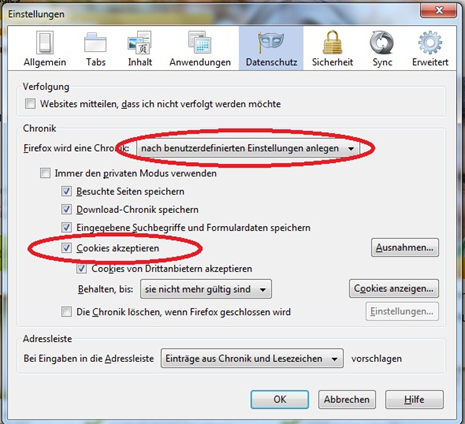Viewport: 465px width, 424px height.
Task: Open the Allgemein settings icon
Action: click(45, 42)
